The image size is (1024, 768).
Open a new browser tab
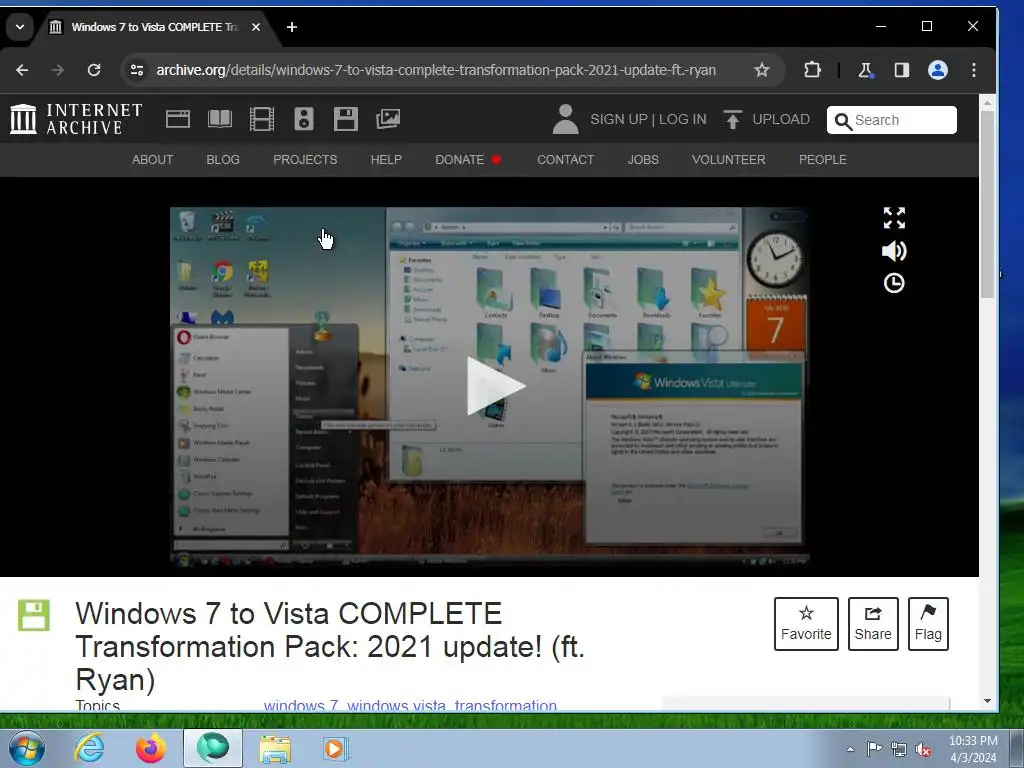[x=292, y=27]
